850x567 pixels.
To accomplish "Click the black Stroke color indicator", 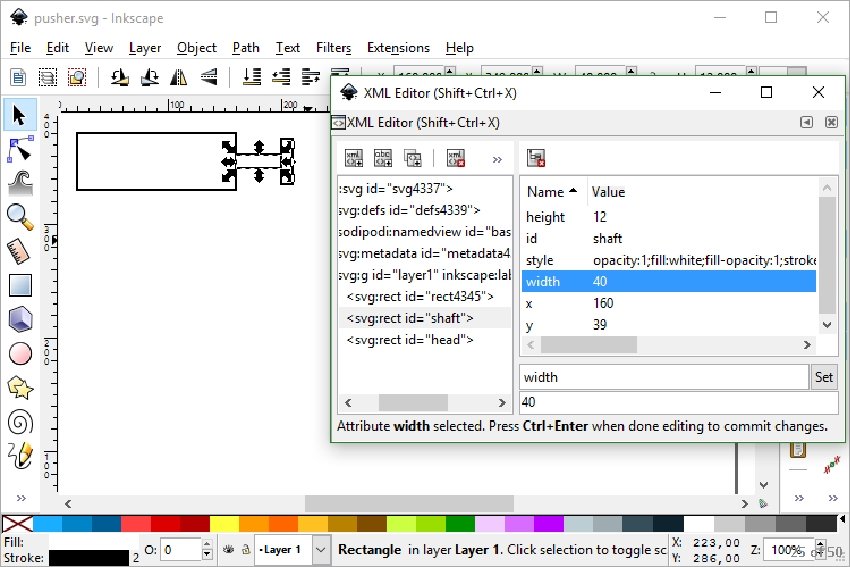I will tap(89, 558).
